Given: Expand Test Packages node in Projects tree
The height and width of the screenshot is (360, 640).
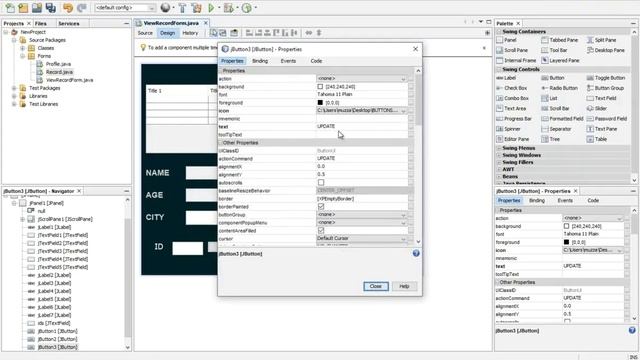Looking at the screenshot, I should pyautogui.click(x=14, y=88).
